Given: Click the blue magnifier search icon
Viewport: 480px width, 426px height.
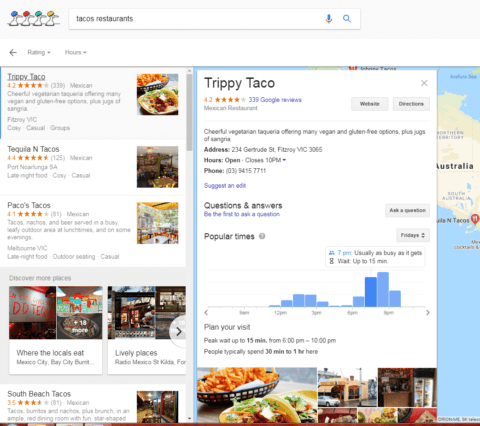Looking at the screenshot, I should click(x=347, y=19).
